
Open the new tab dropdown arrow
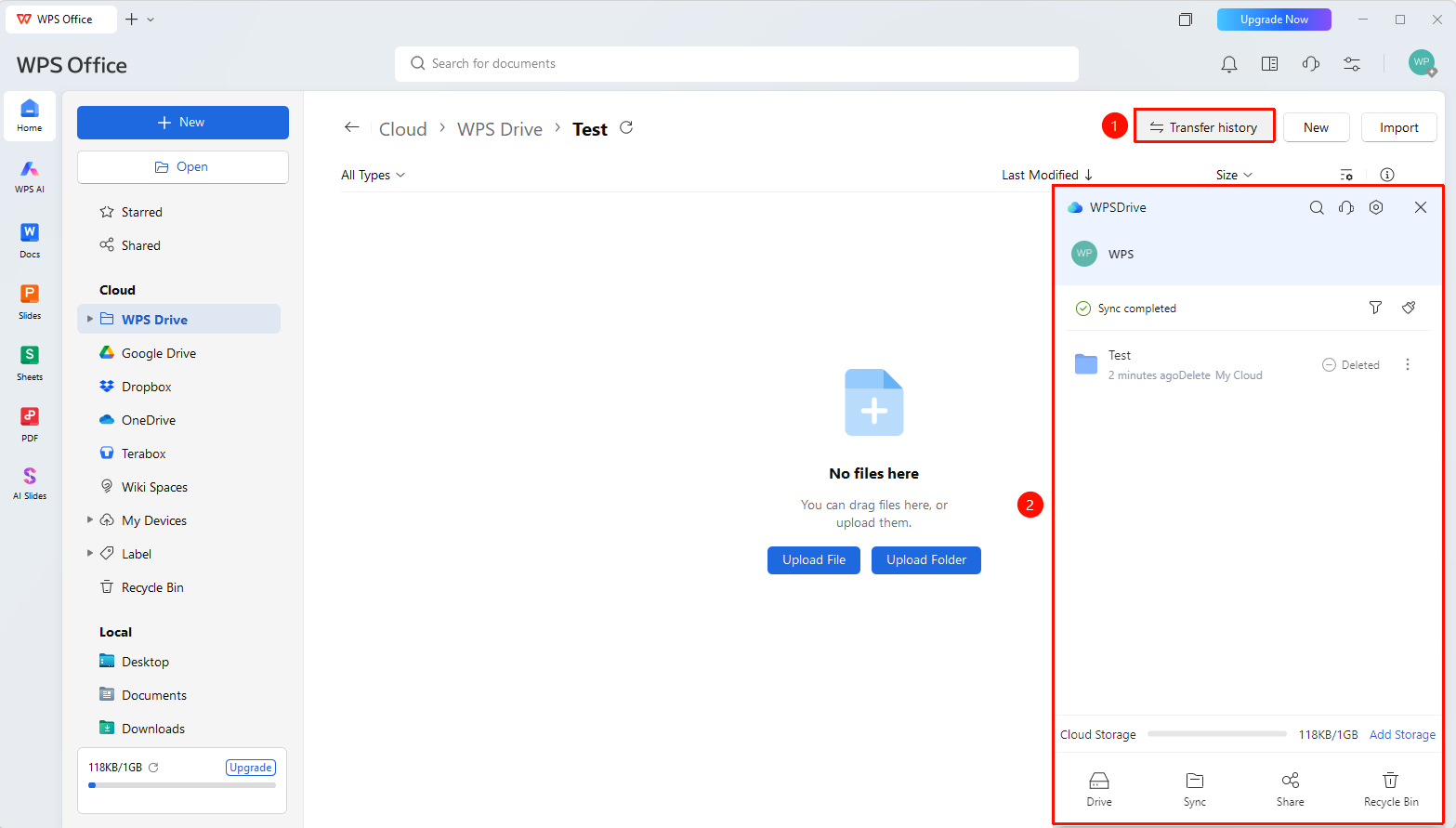pos(151,20)
